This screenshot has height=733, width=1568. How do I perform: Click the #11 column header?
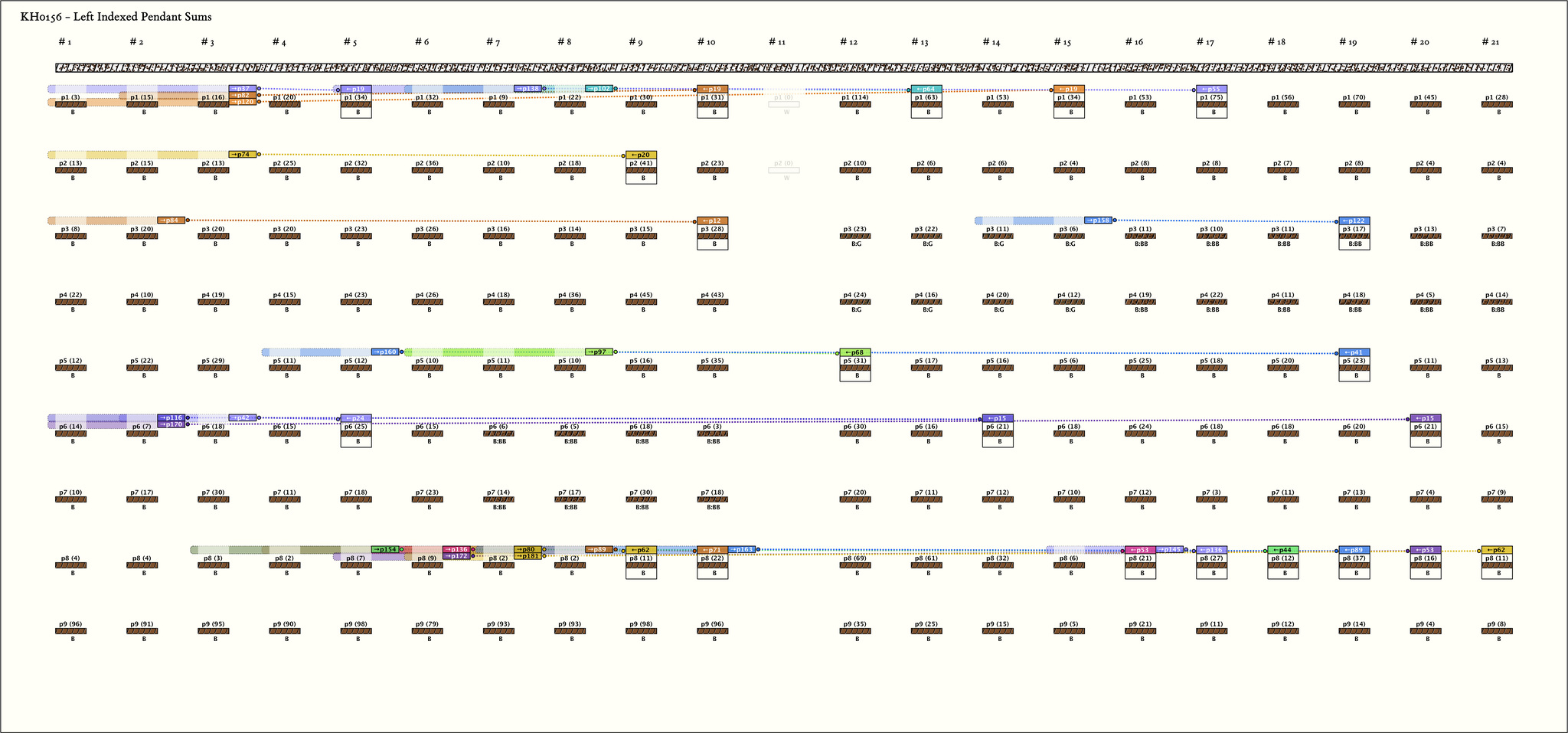(777, 42)
